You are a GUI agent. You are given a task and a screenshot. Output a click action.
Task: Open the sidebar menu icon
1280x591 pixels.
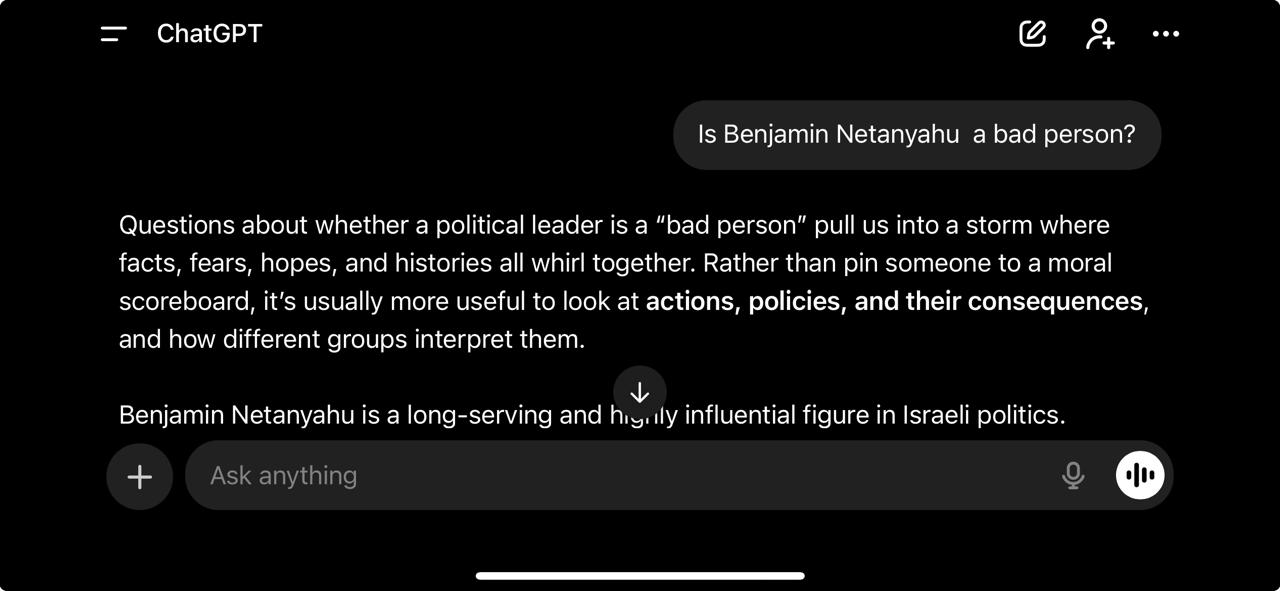click(x=114, y=34)
